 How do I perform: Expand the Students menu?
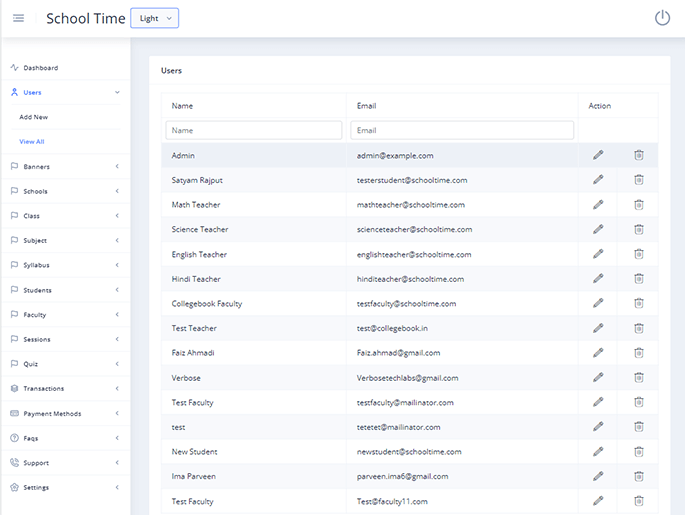point(66,290)
